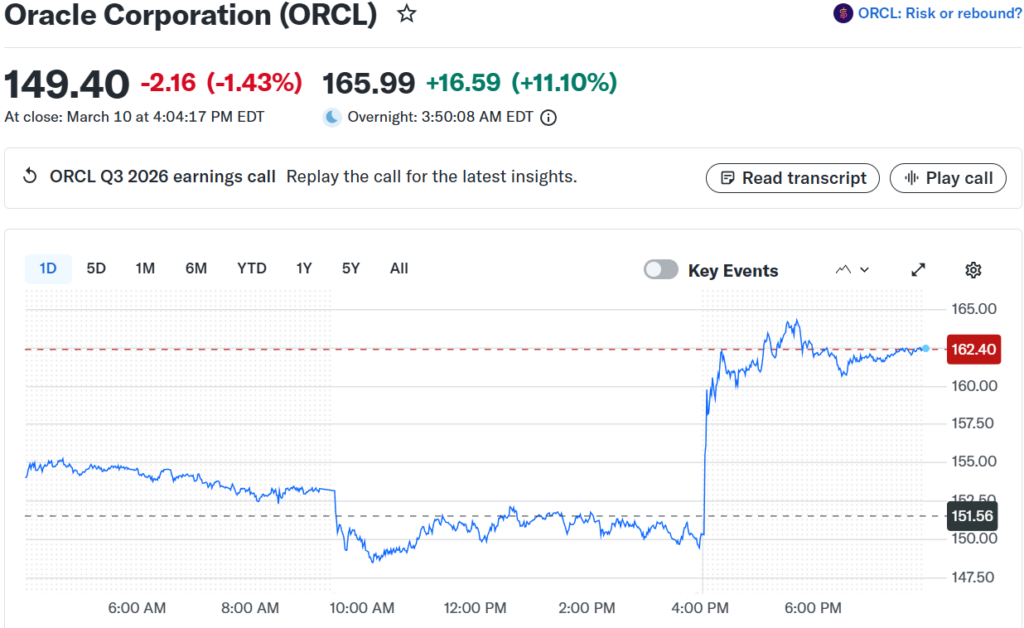1024x628 pixels.
Task: View the 1Y chart range
Action: point(304,268)
